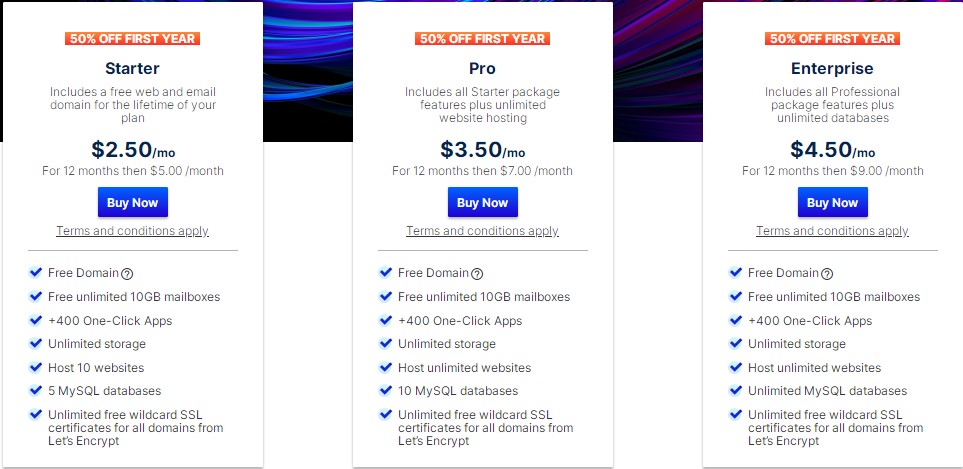
Task: Open Starter plan Terms and conditions link
Action: point(132,231)
